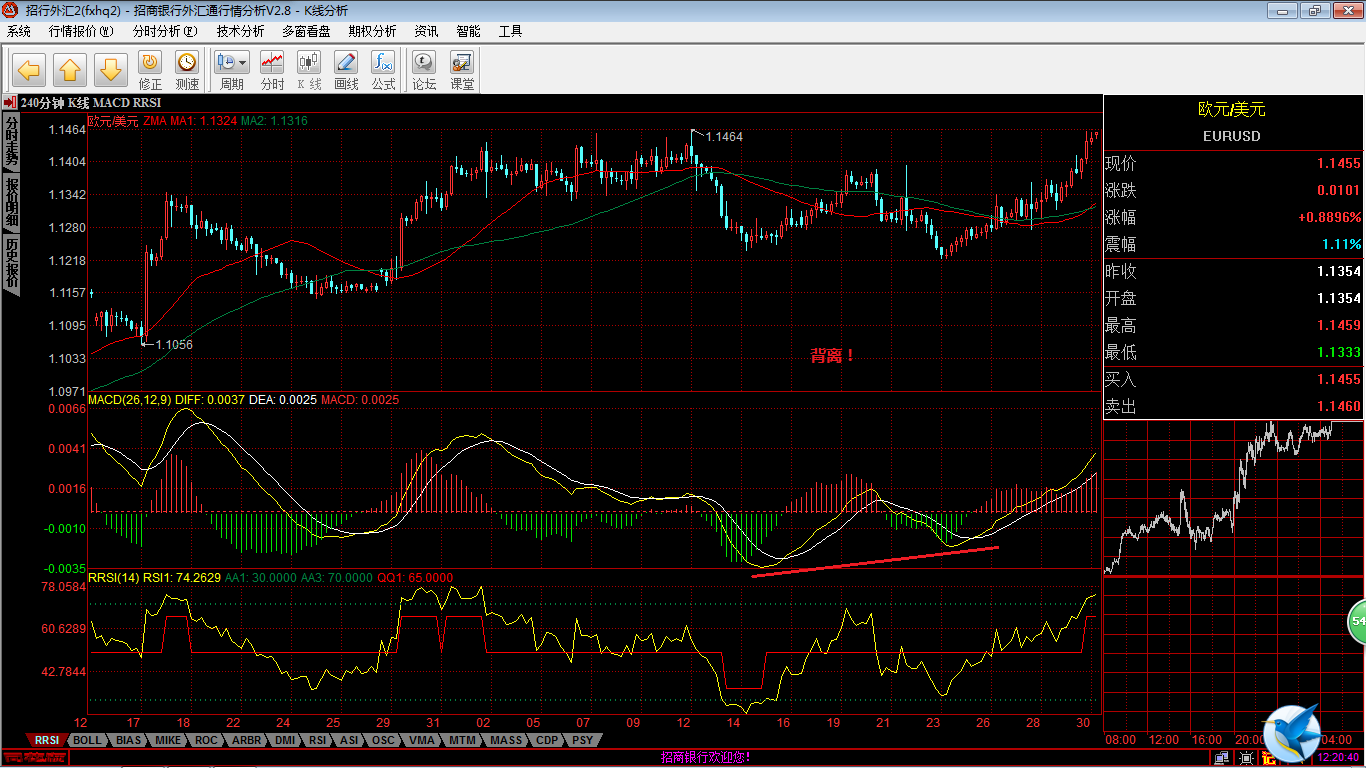Click the bottom-left red status logo
Screen dimensions: 1366x768
click(x=34, y=758)
